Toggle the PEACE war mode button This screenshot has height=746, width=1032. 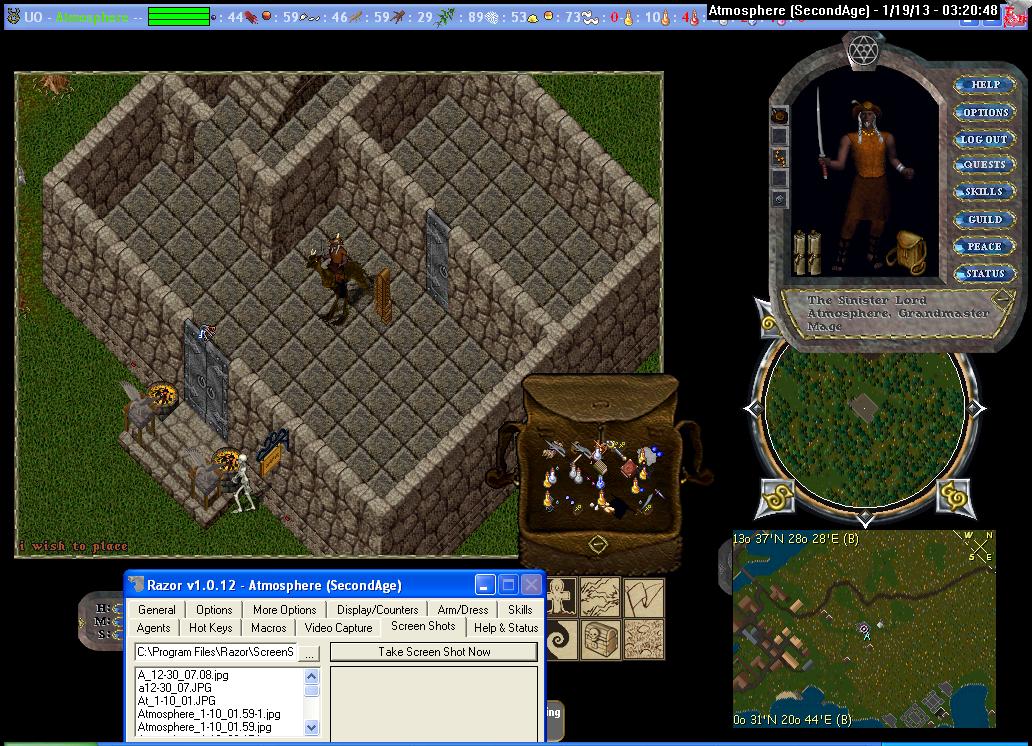[x=984, y=246]
